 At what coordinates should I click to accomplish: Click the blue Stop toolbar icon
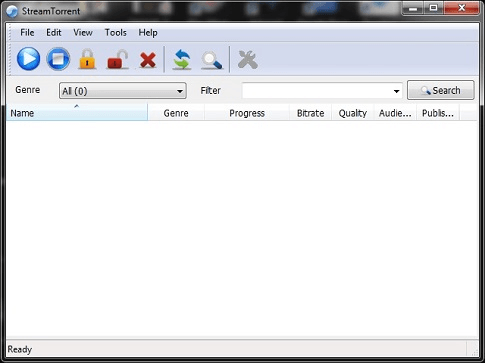coord(58,59)
